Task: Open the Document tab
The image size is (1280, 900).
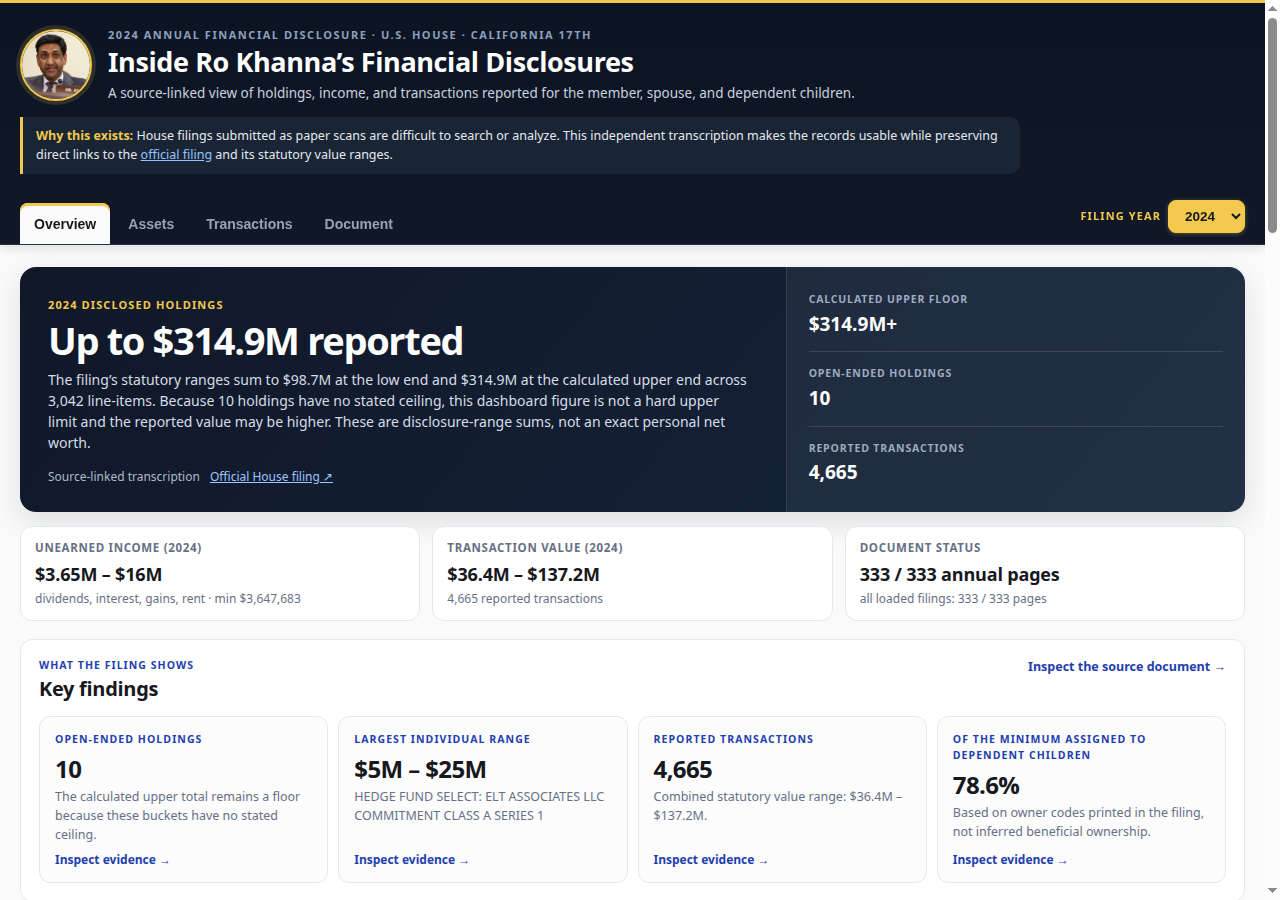Action: [358, 224]
